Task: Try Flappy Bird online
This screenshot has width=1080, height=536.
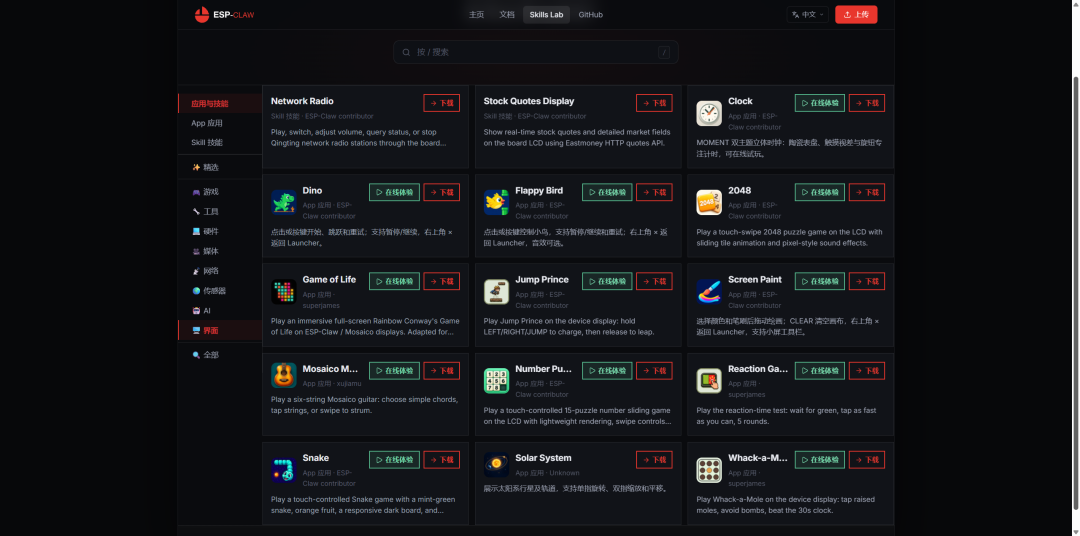Action: point(607,192)
